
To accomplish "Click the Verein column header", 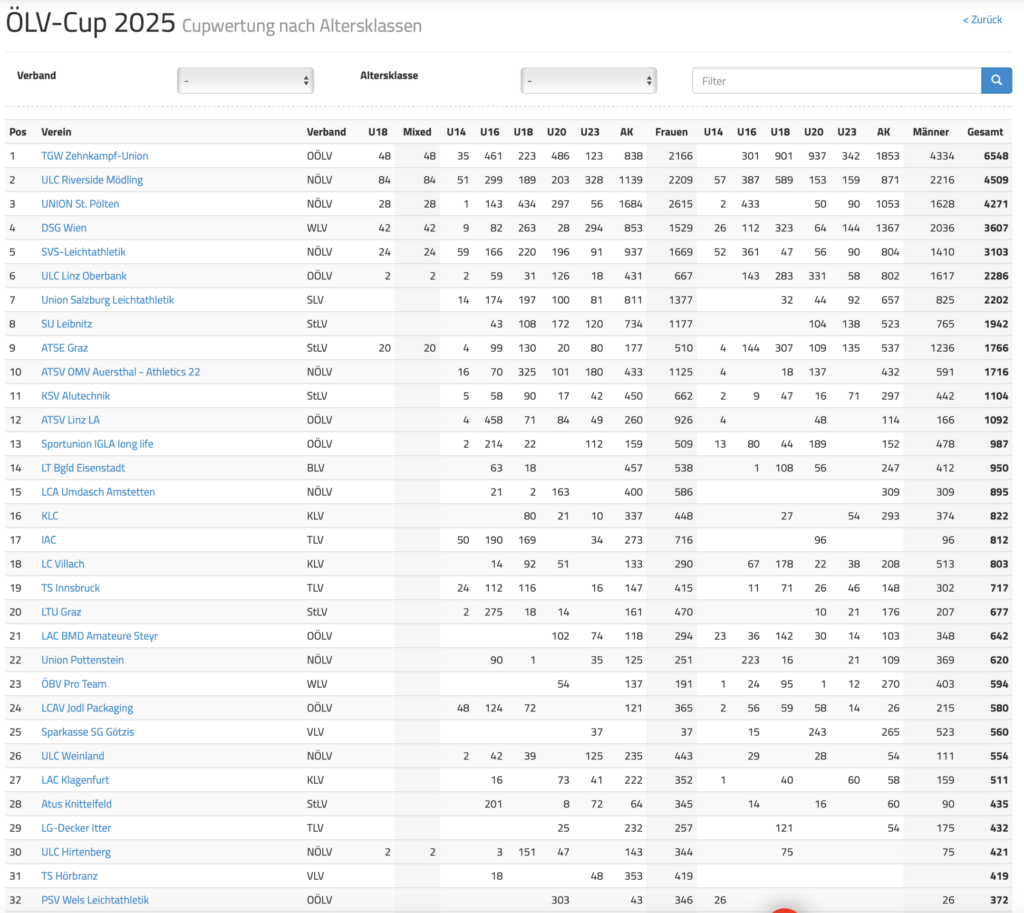I will pos(56,132).
